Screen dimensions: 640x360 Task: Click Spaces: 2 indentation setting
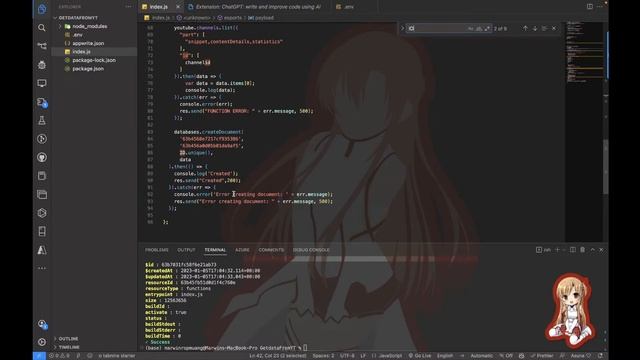pos(323,356)
